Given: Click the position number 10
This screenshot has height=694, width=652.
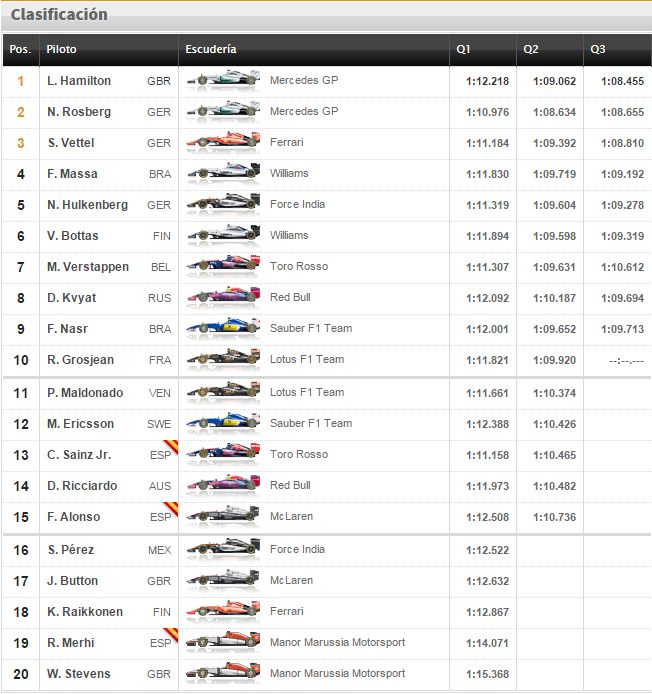Looking at the screenshot, I should [x=21, y=360].
